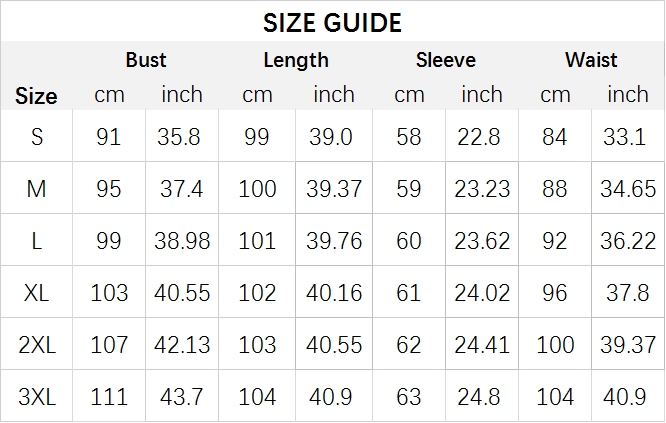Select the 3XL size row label

(x=37, y=397)
